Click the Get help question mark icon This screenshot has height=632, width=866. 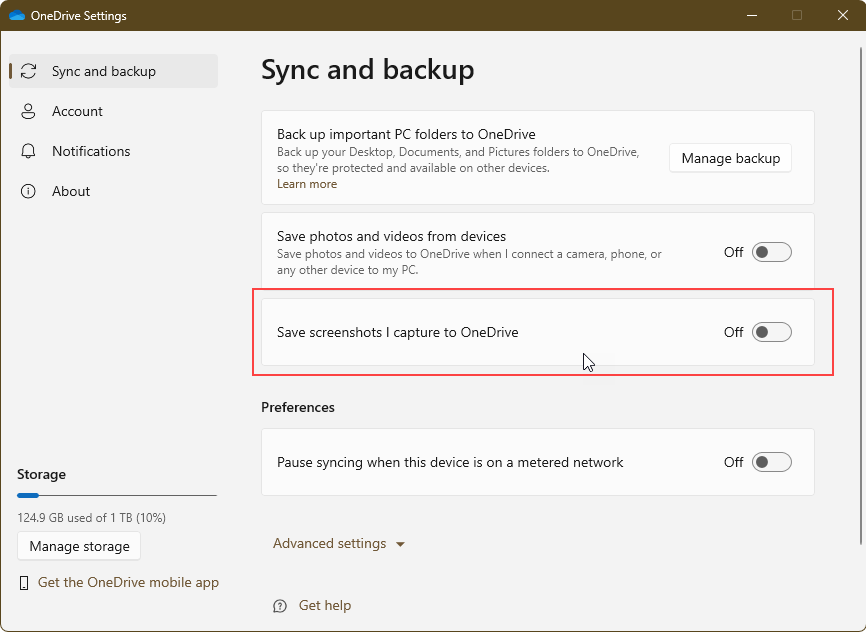280,606
